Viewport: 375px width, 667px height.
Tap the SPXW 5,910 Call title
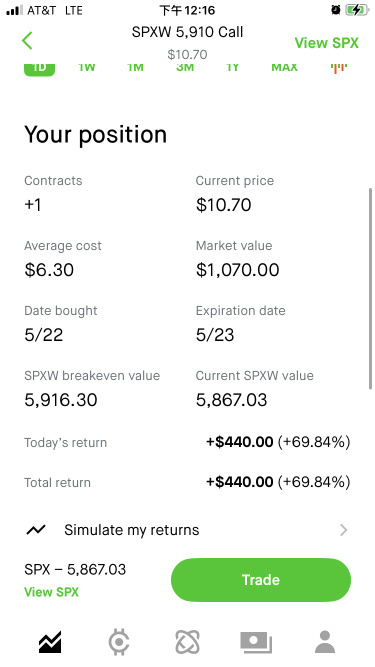click(188, 32)
